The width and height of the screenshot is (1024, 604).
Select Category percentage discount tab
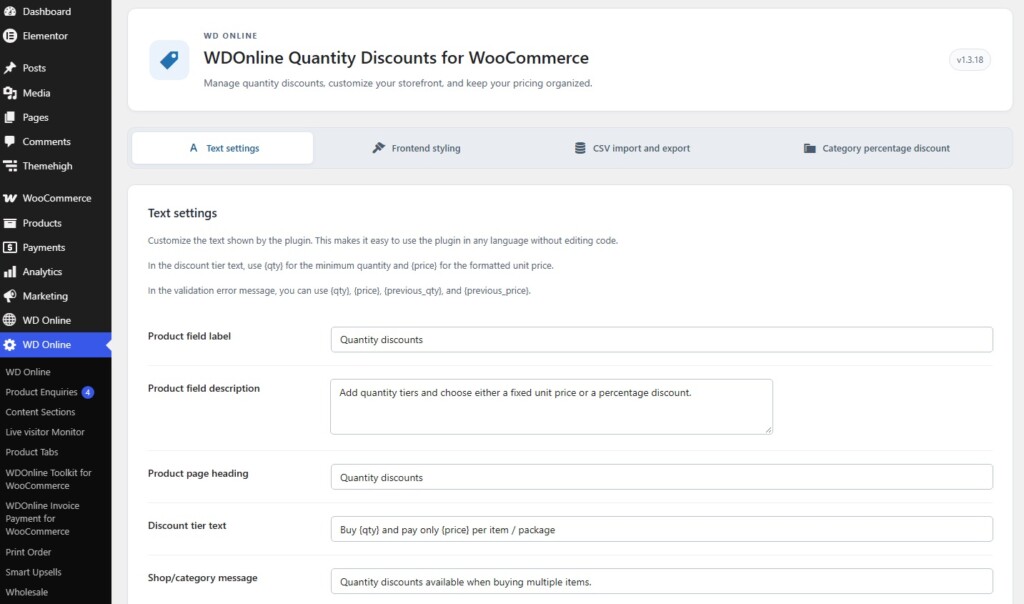tap(876, 148)
